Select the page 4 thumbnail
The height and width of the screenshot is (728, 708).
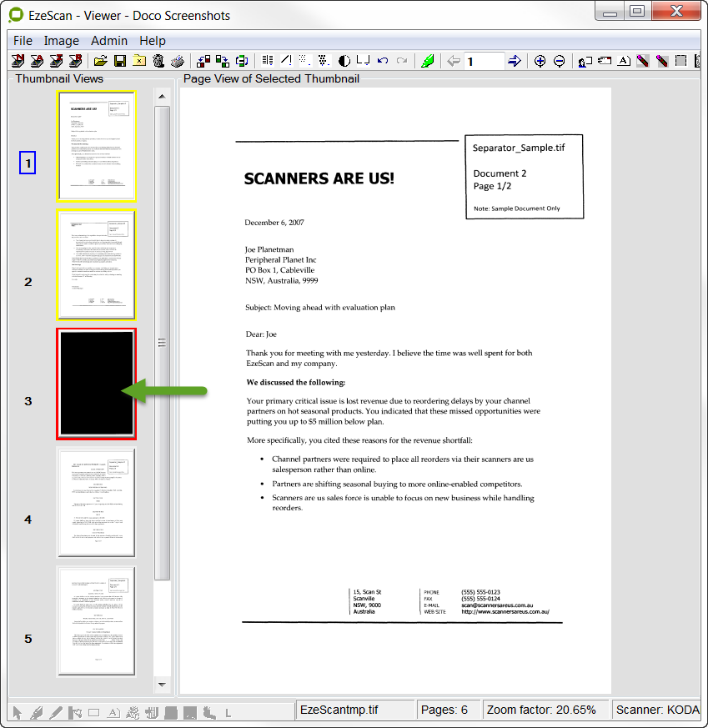96,502
